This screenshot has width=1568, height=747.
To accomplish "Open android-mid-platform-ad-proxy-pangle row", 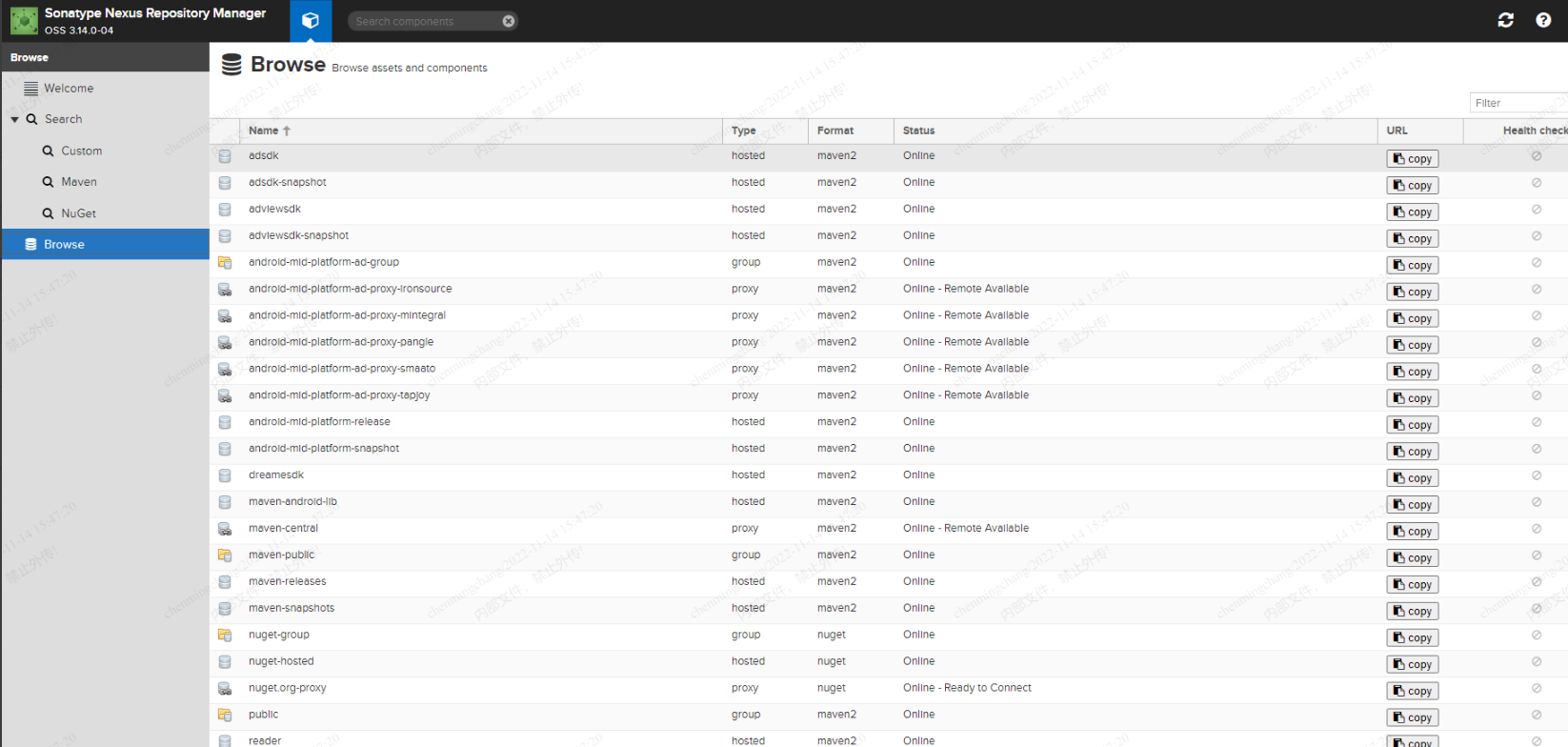I will pyautogui.click(x=889, y=343).
